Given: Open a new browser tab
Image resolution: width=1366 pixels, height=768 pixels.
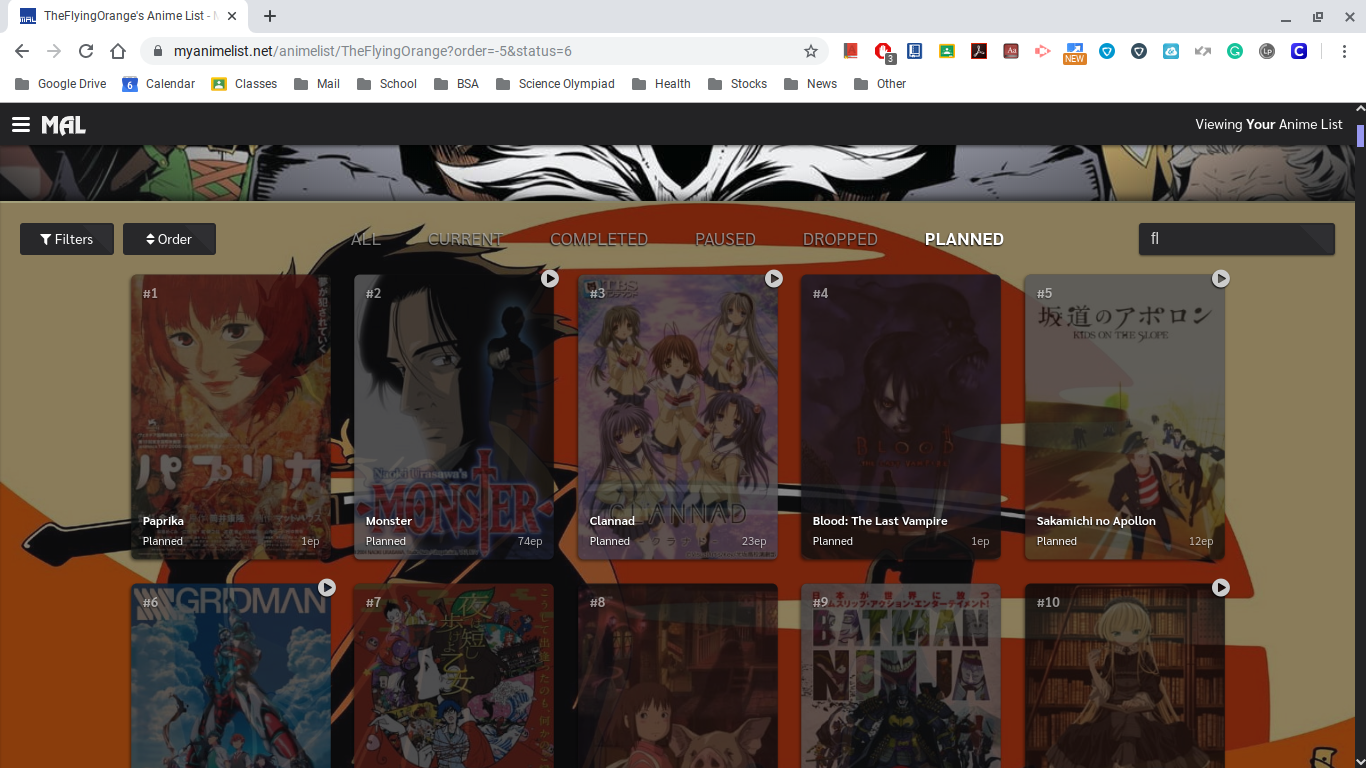Looking at the screenshot, I should coord(270,16).
